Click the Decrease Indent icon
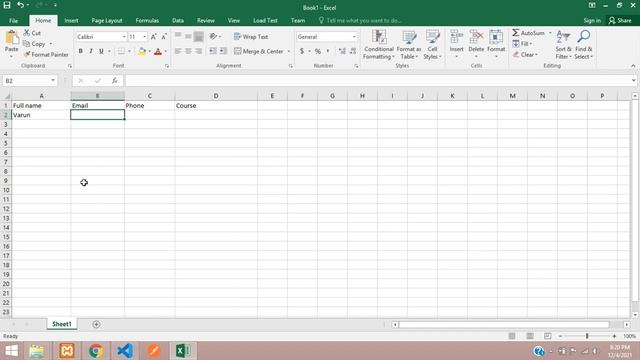640x360 pixels. pos(213,51)
